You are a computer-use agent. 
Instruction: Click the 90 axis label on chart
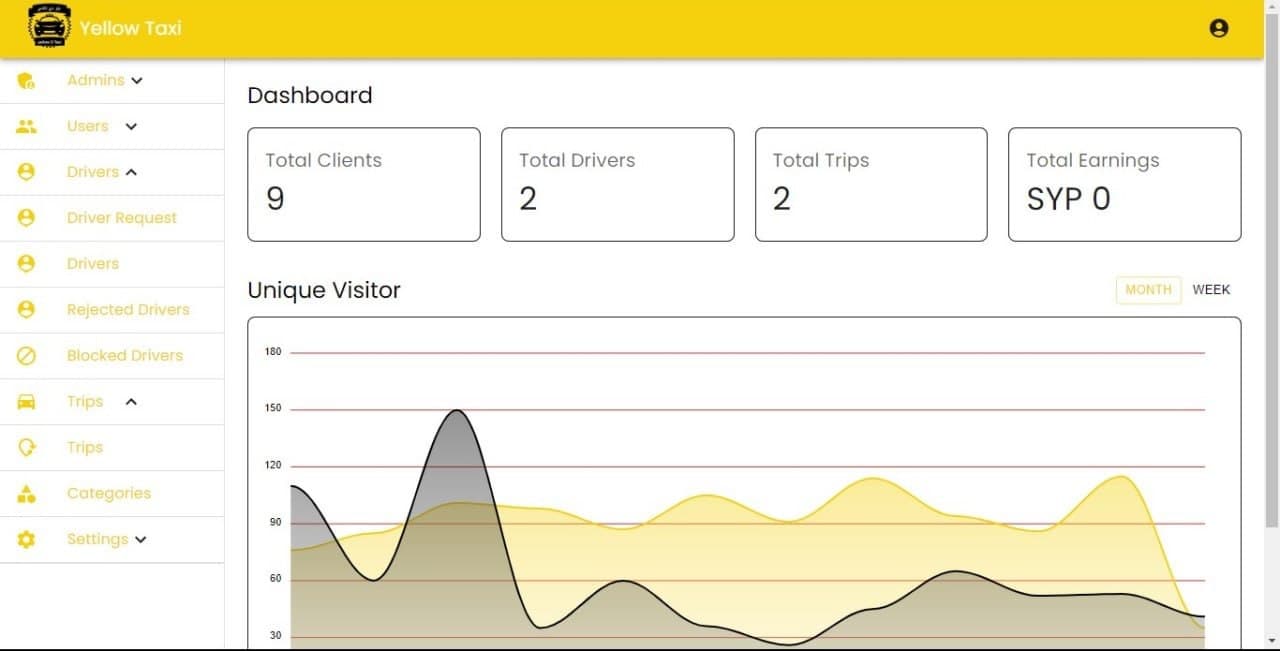click(276, 523)
